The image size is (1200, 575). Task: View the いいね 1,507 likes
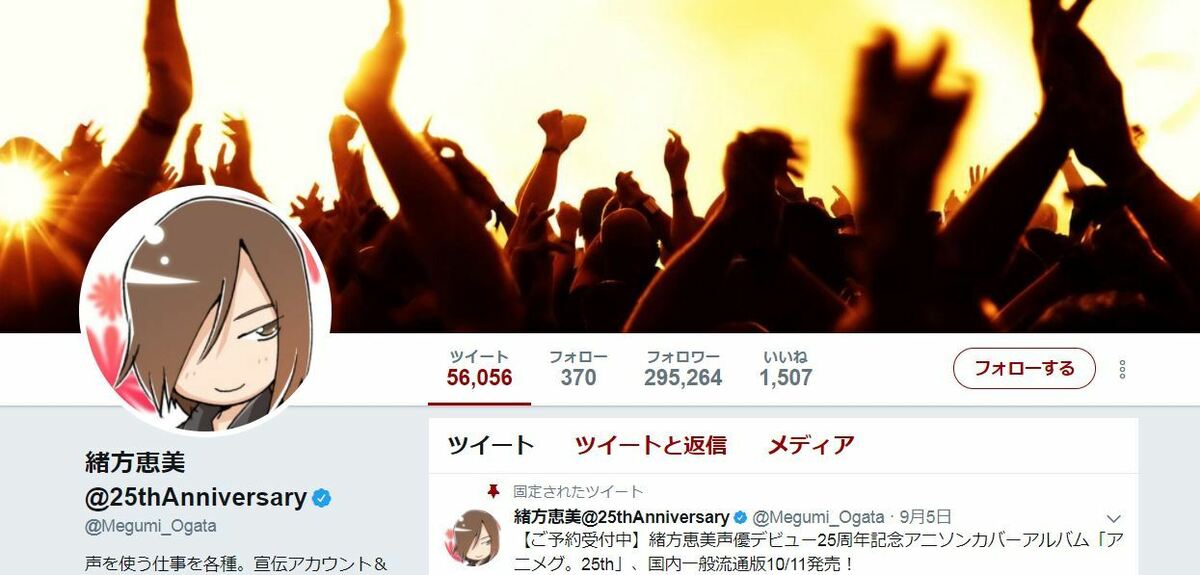[x=785, y=368]
